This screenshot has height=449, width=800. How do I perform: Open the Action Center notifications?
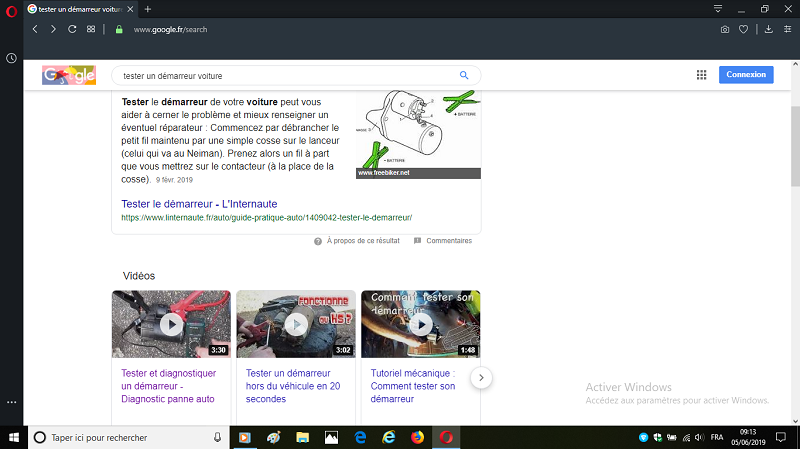pos(781,438)
